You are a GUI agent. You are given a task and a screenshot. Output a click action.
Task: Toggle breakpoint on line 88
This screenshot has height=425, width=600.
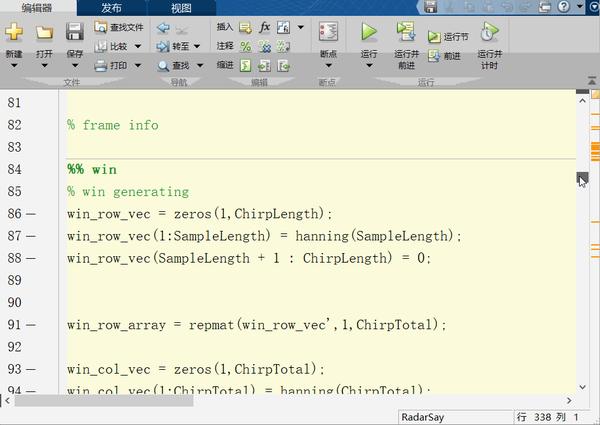(31, 259)
